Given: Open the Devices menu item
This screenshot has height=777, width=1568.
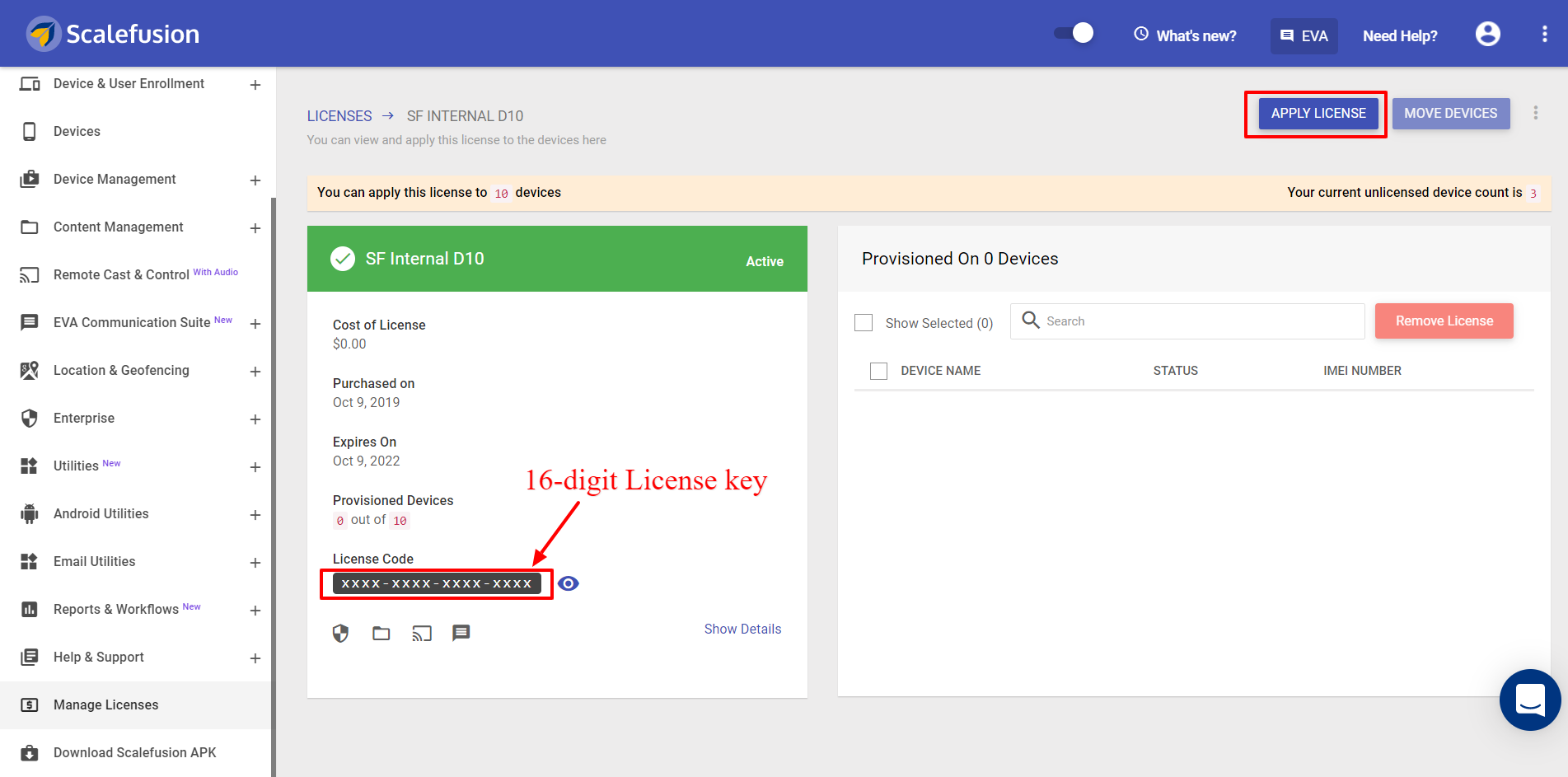Looking at the screenshot, I should point(77,131).
